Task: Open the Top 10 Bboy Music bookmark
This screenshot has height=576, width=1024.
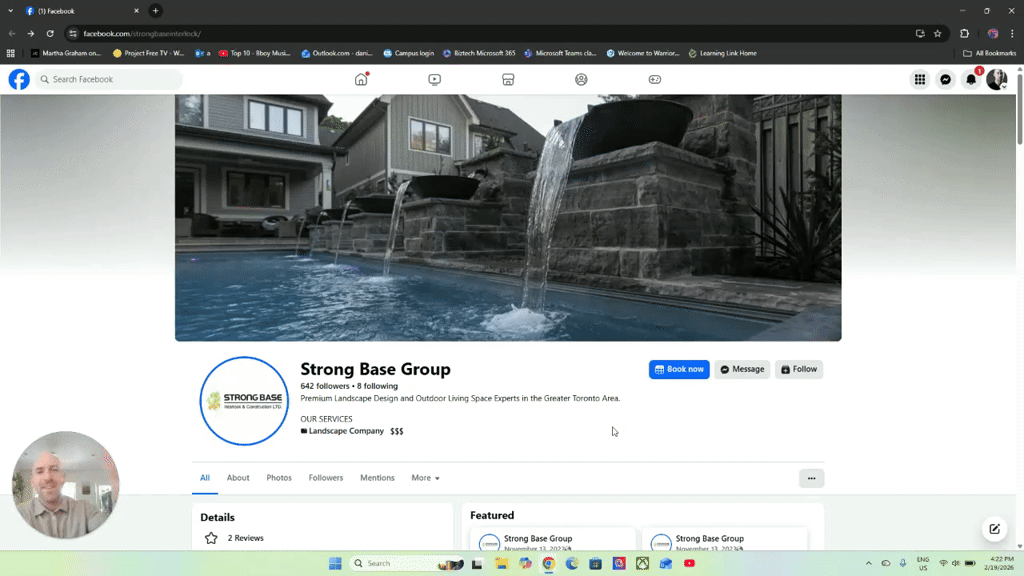Action: point(255,53)
